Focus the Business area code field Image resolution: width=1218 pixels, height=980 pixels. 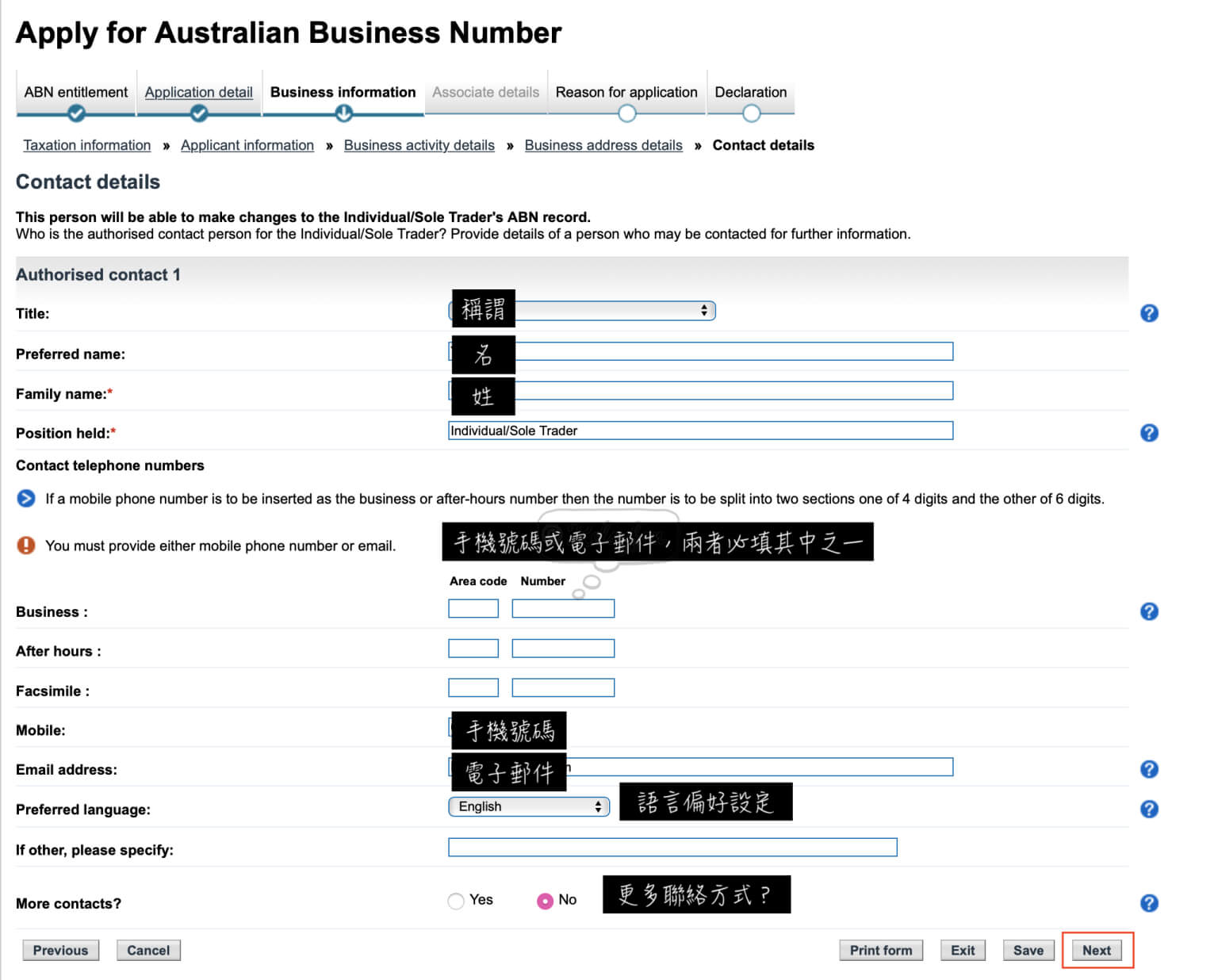click(x=473, y=608)
